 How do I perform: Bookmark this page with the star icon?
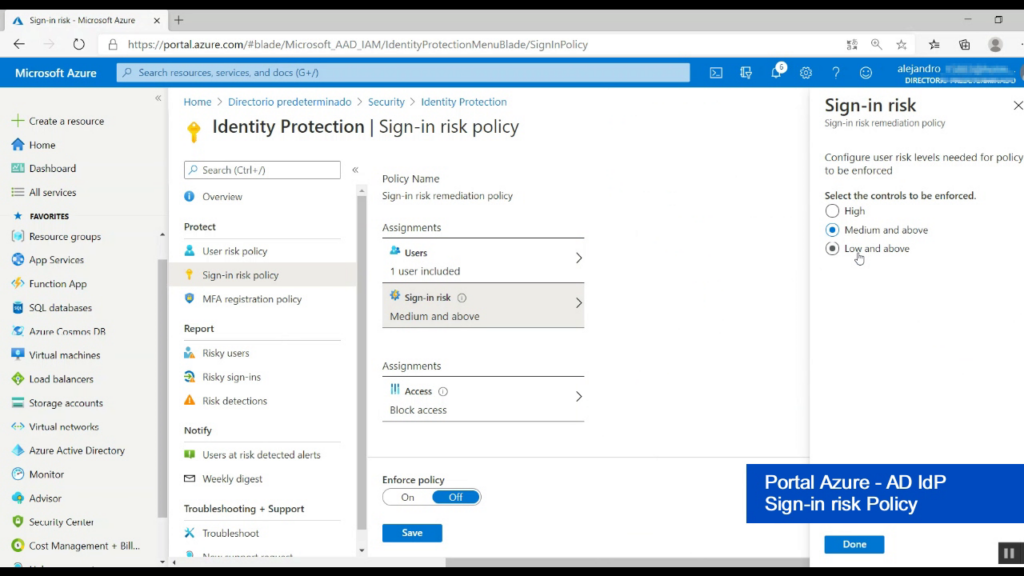(901, 44)
